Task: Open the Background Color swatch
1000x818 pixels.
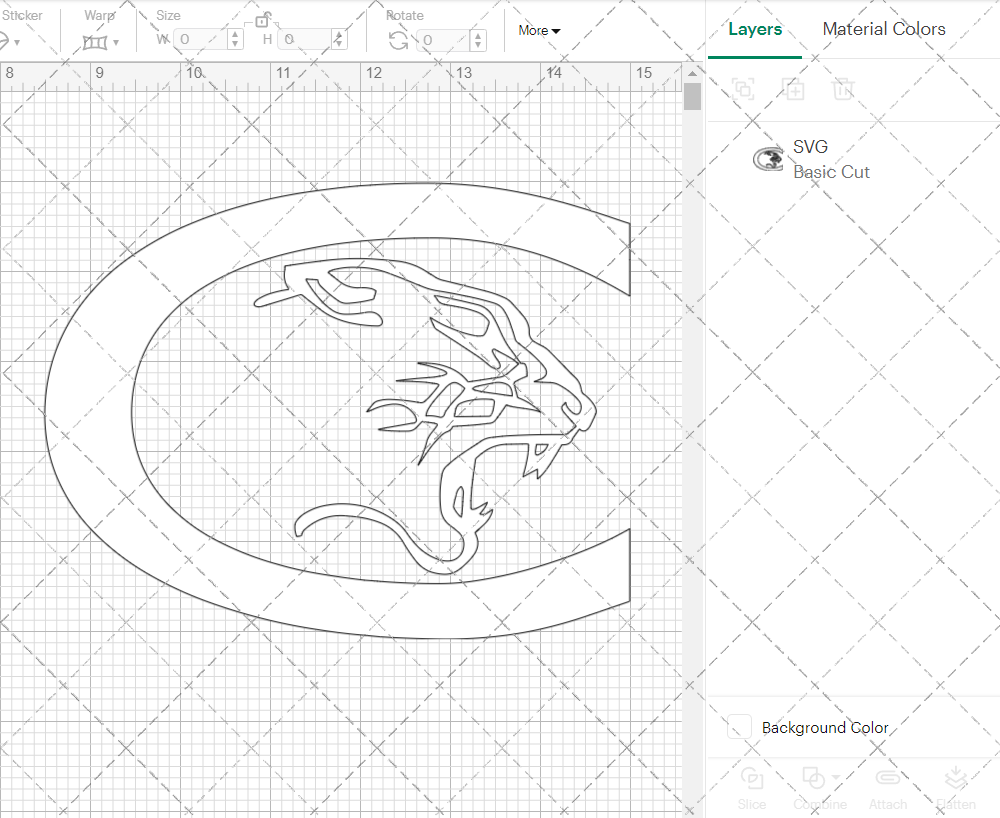Action: [x=739, y=727]
